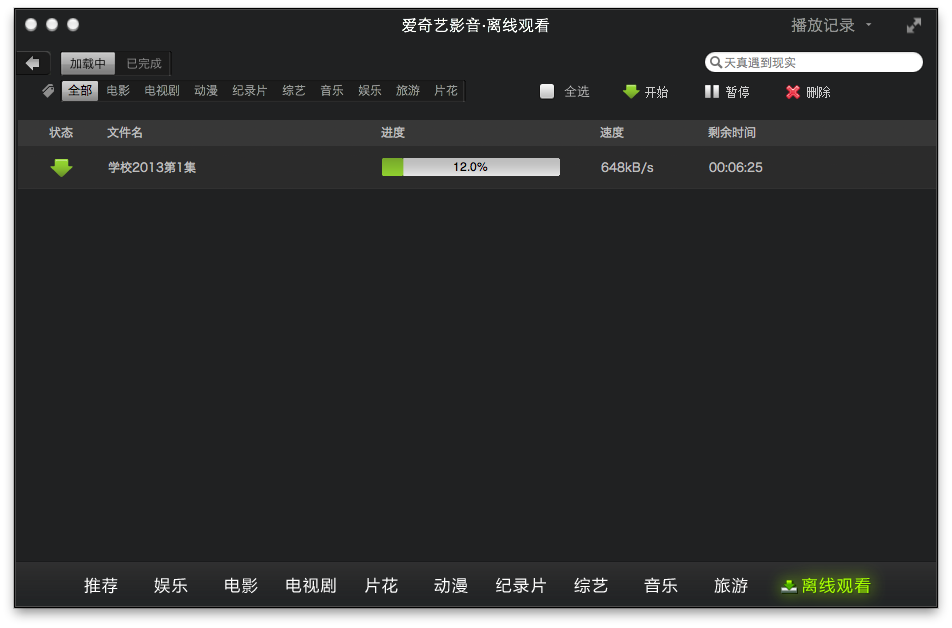The width and height of the screenshot is (952, 628).
Task: Open 动漫 in the bottom navigation
Action: pos(450,585)
